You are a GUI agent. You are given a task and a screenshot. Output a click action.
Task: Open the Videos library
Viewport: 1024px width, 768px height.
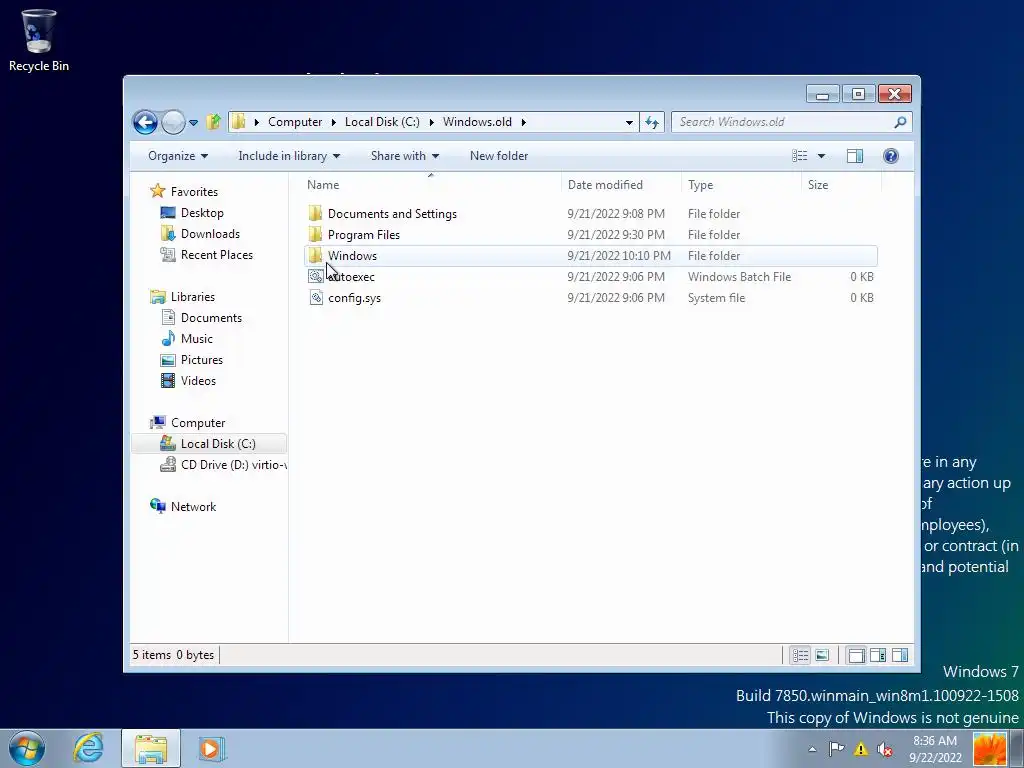[188, 381]
